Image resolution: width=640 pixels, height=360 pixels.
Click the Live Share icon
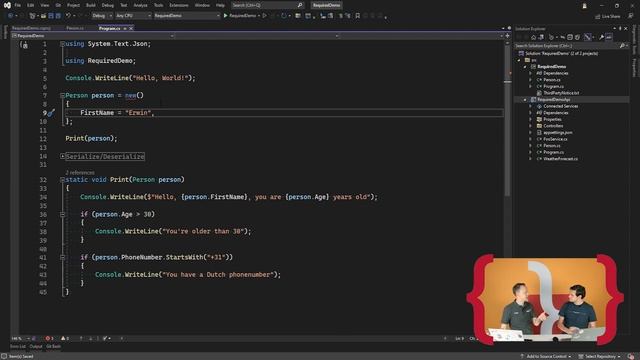[598, 16]
